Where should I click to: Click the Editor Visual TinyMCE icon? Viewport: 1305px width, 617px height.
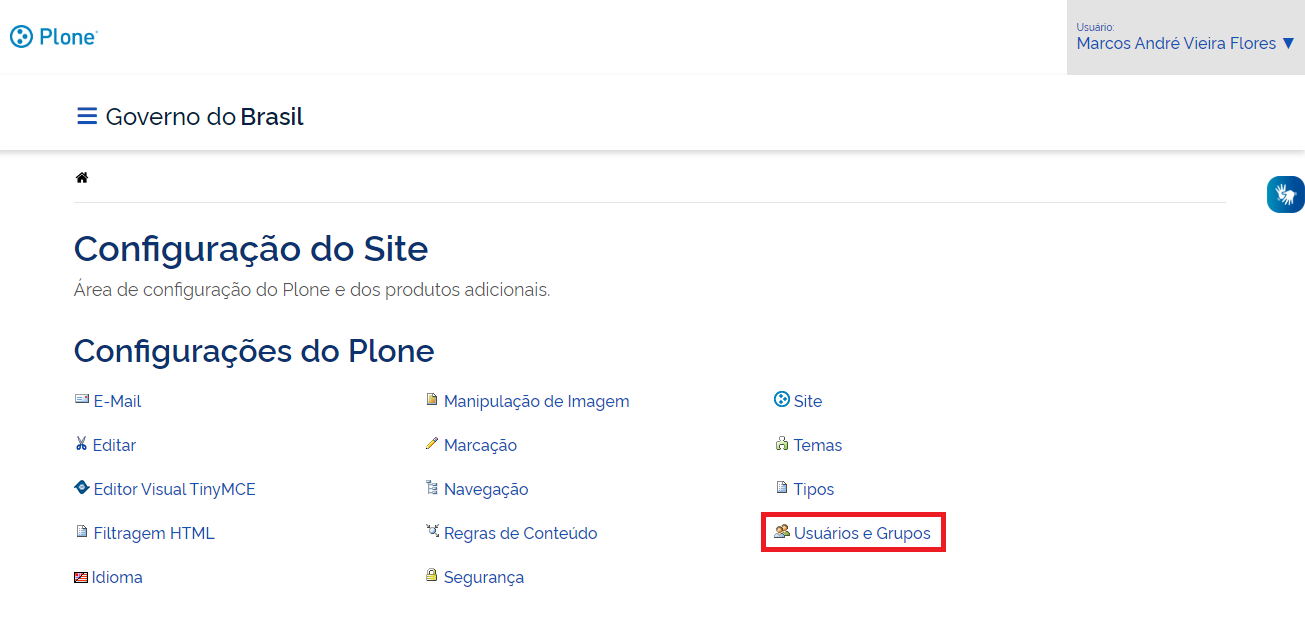click(82, 488)
